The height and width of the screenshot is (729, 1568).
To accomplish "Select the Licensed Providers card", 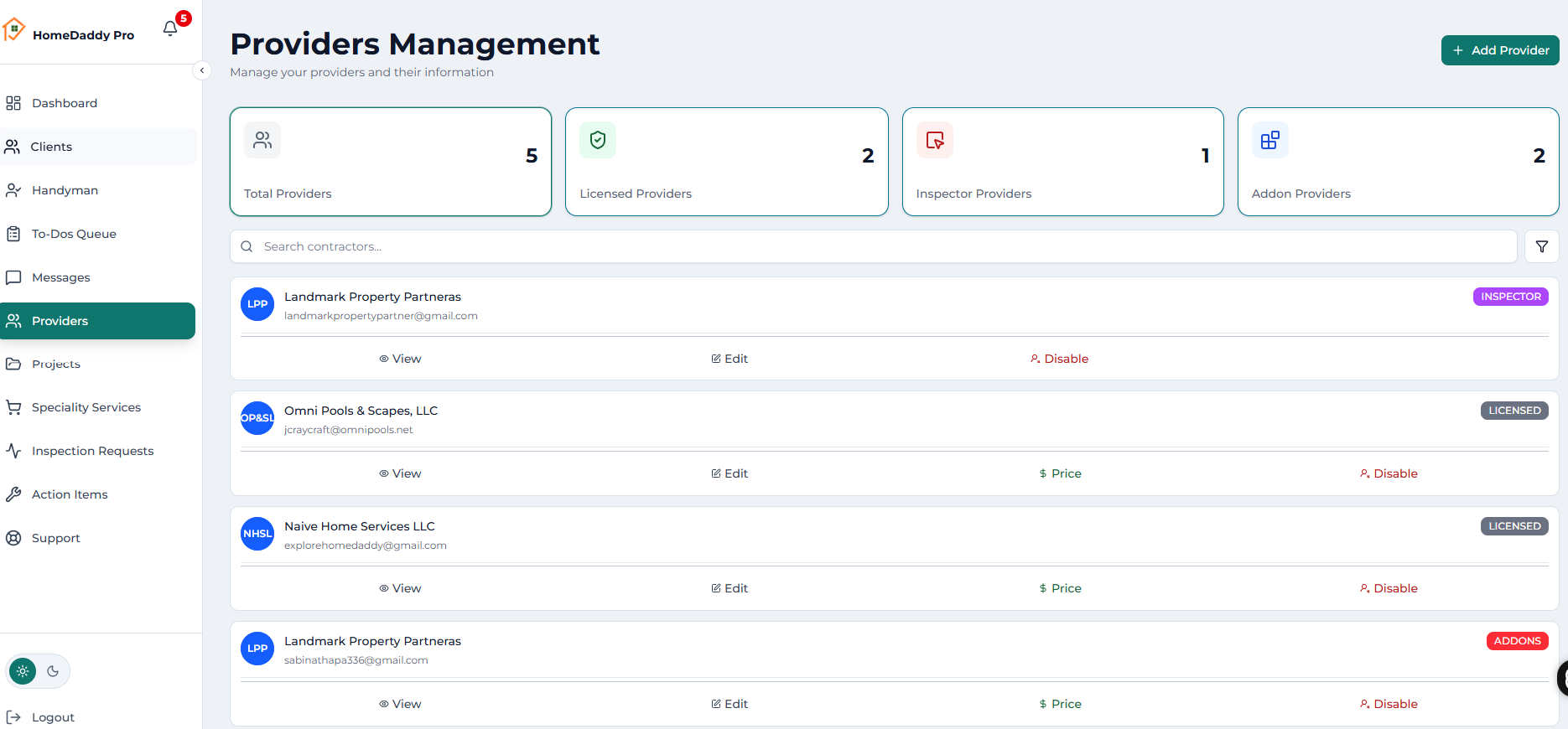I will [x=727, y=162].
